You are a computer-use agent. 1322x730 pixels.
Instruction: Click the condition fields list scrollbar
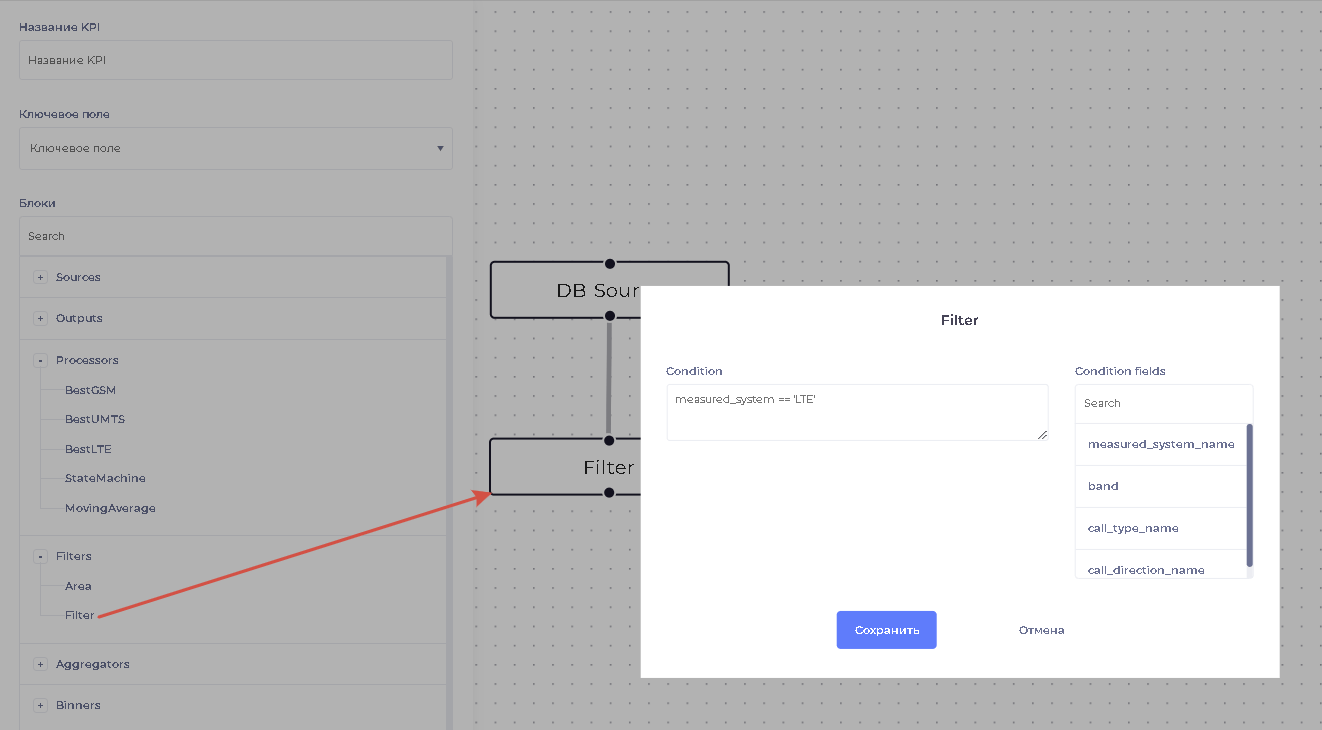1249,495
